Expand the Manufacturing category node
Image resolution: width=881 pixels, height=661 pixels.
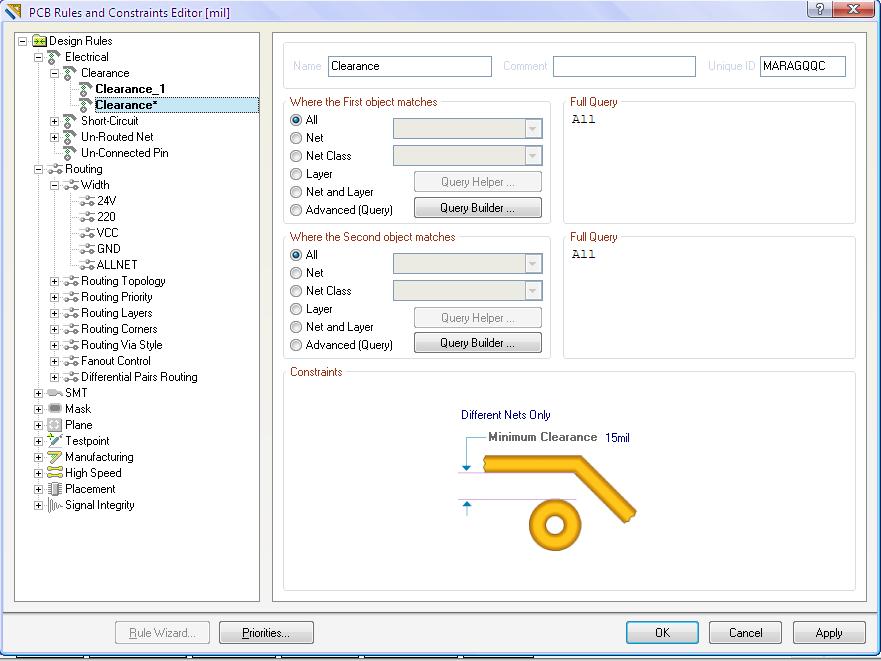pyautogui.click(x=38, y=458)
